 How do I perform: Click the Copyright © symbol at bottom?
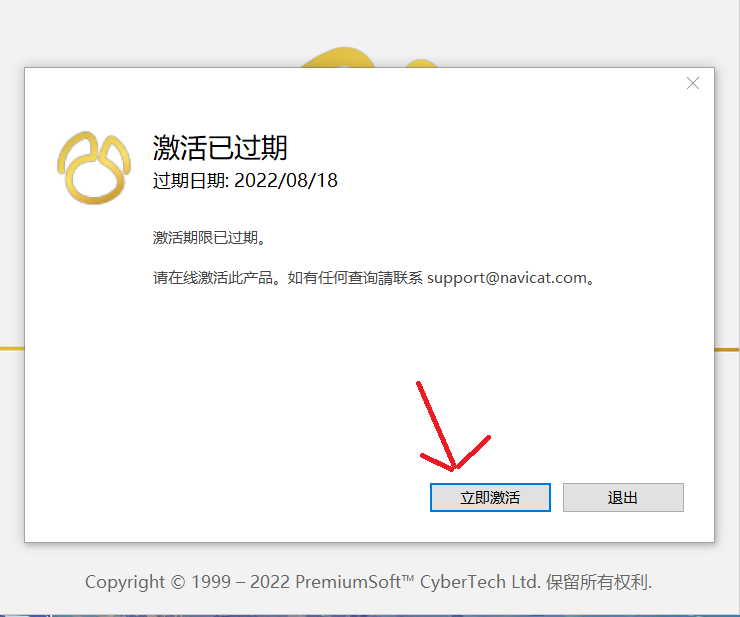click(177, 582)
